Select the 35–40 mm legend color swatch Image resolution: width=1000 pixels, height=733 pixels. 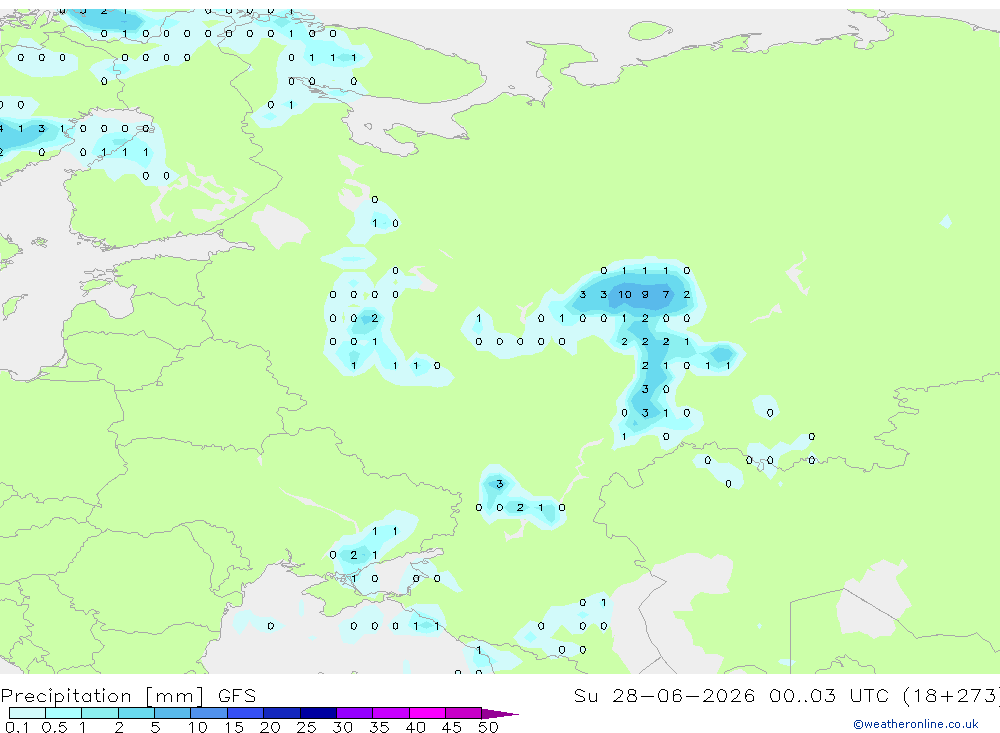point(390,713)
